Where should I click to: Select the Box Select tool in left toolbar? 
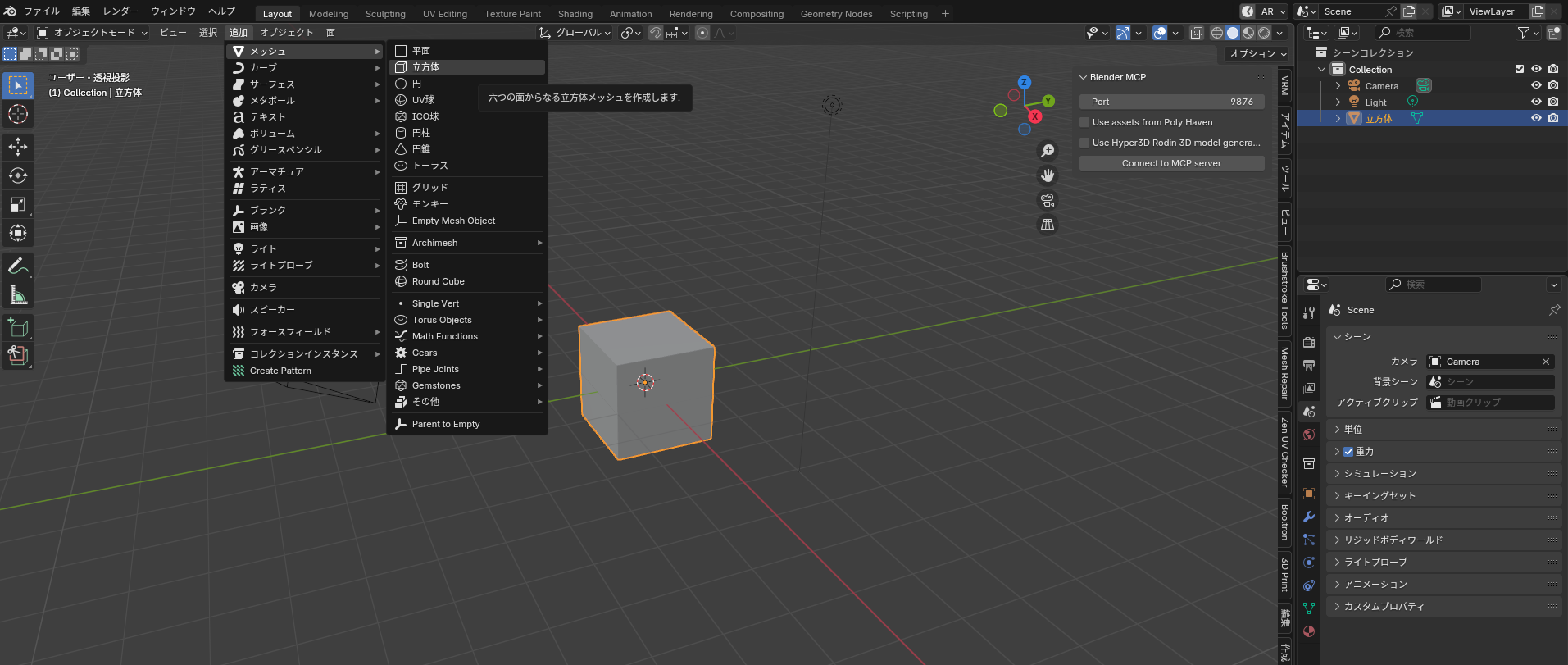[18, 85]
